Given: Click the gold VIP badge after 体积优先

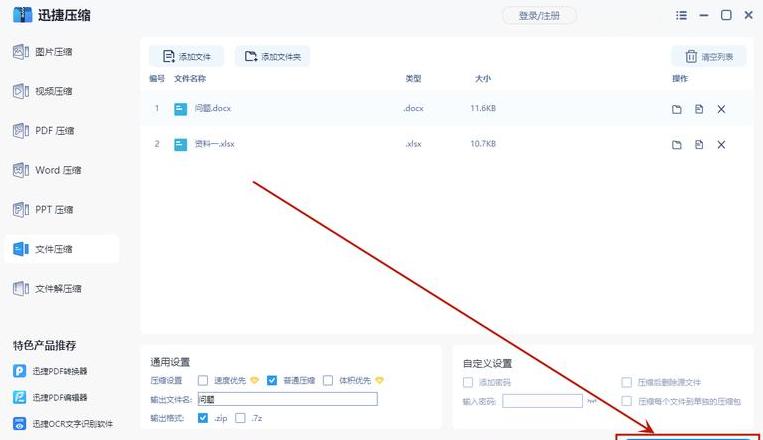Looking at the screenshot, I should 380,380.
